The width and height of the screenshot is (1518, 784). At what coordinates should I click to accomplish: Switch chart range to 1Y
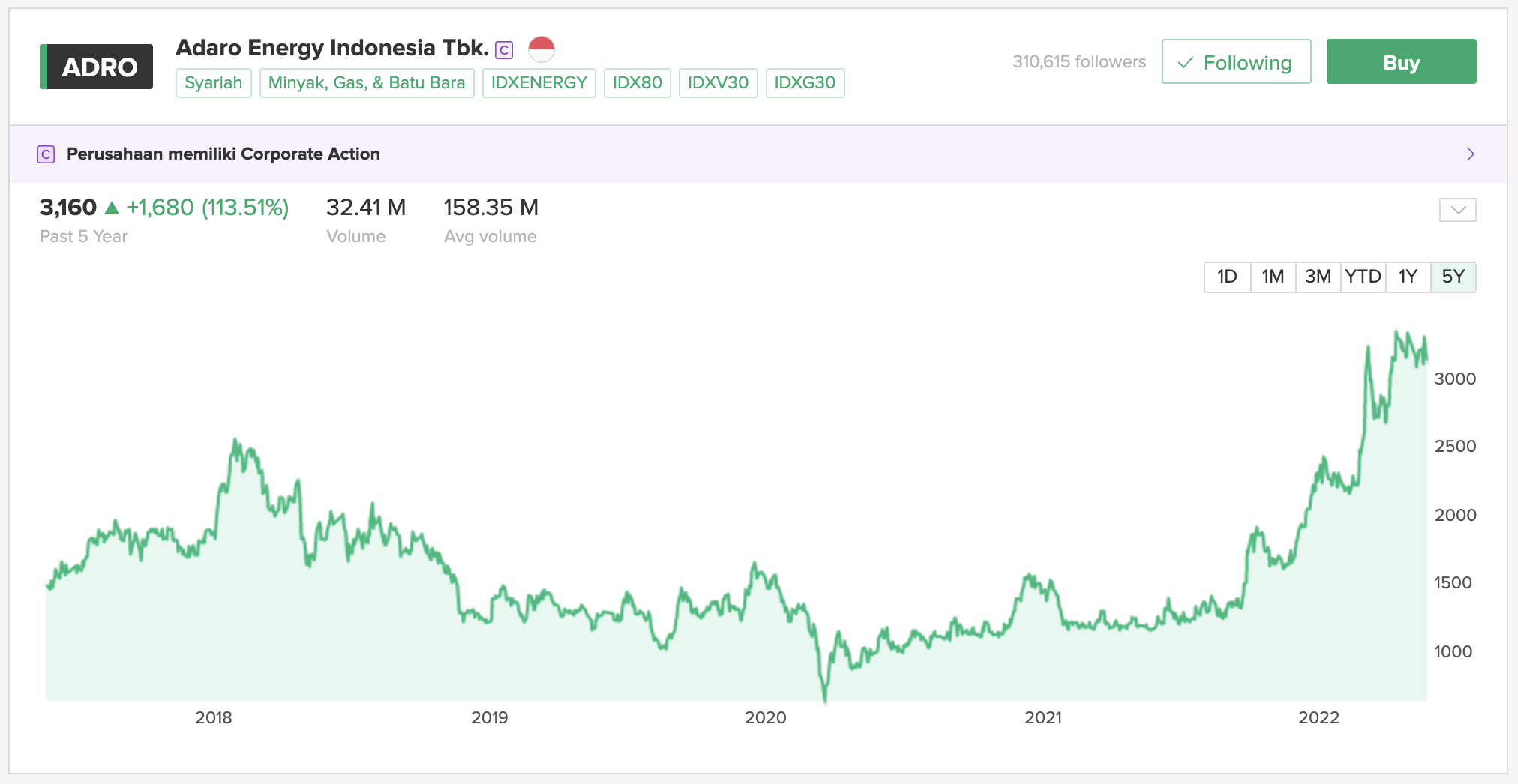pyautogui.click(x=1408, y=277)
